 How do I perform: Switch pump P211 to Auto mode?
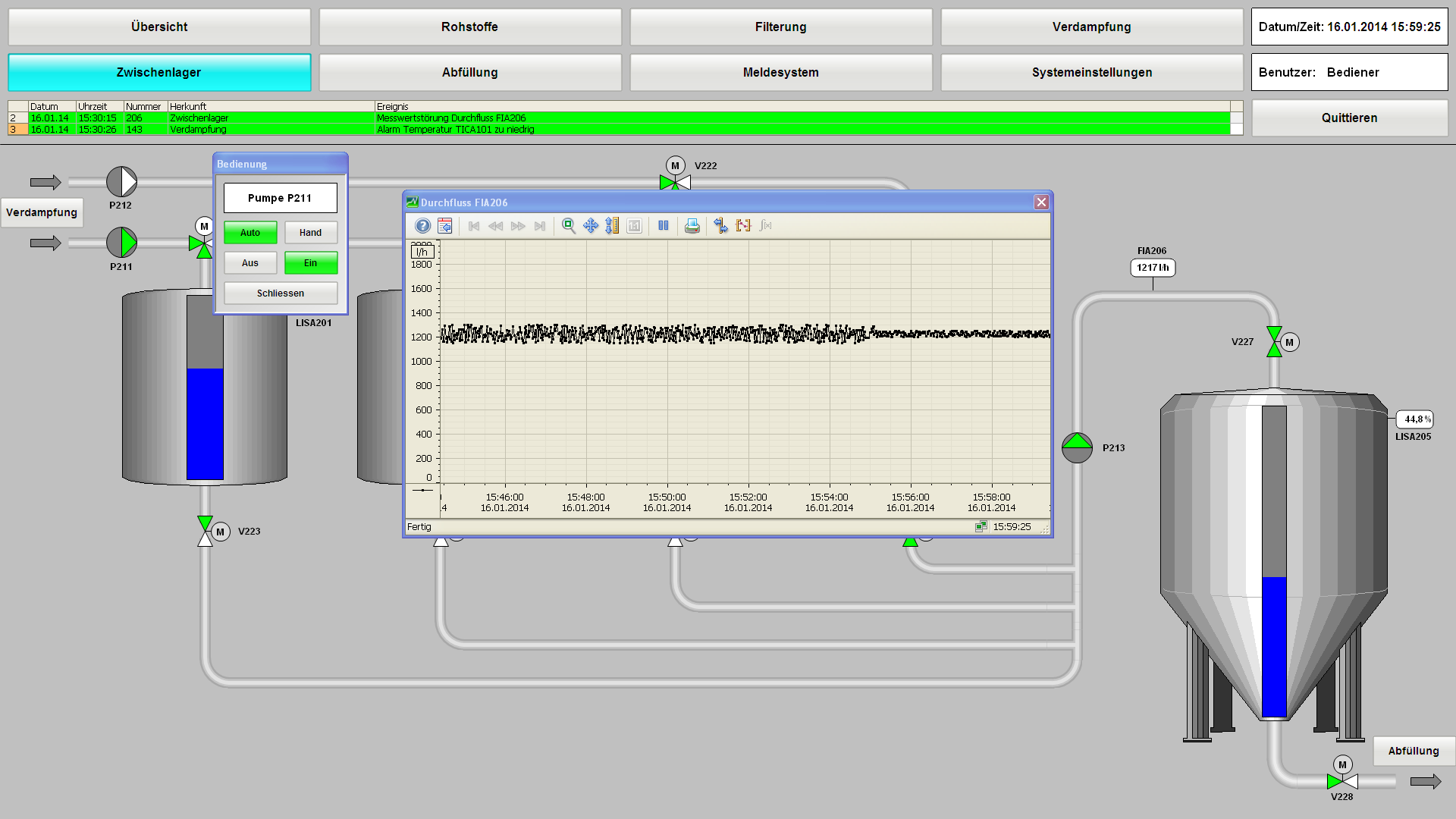tap(250, 233)
